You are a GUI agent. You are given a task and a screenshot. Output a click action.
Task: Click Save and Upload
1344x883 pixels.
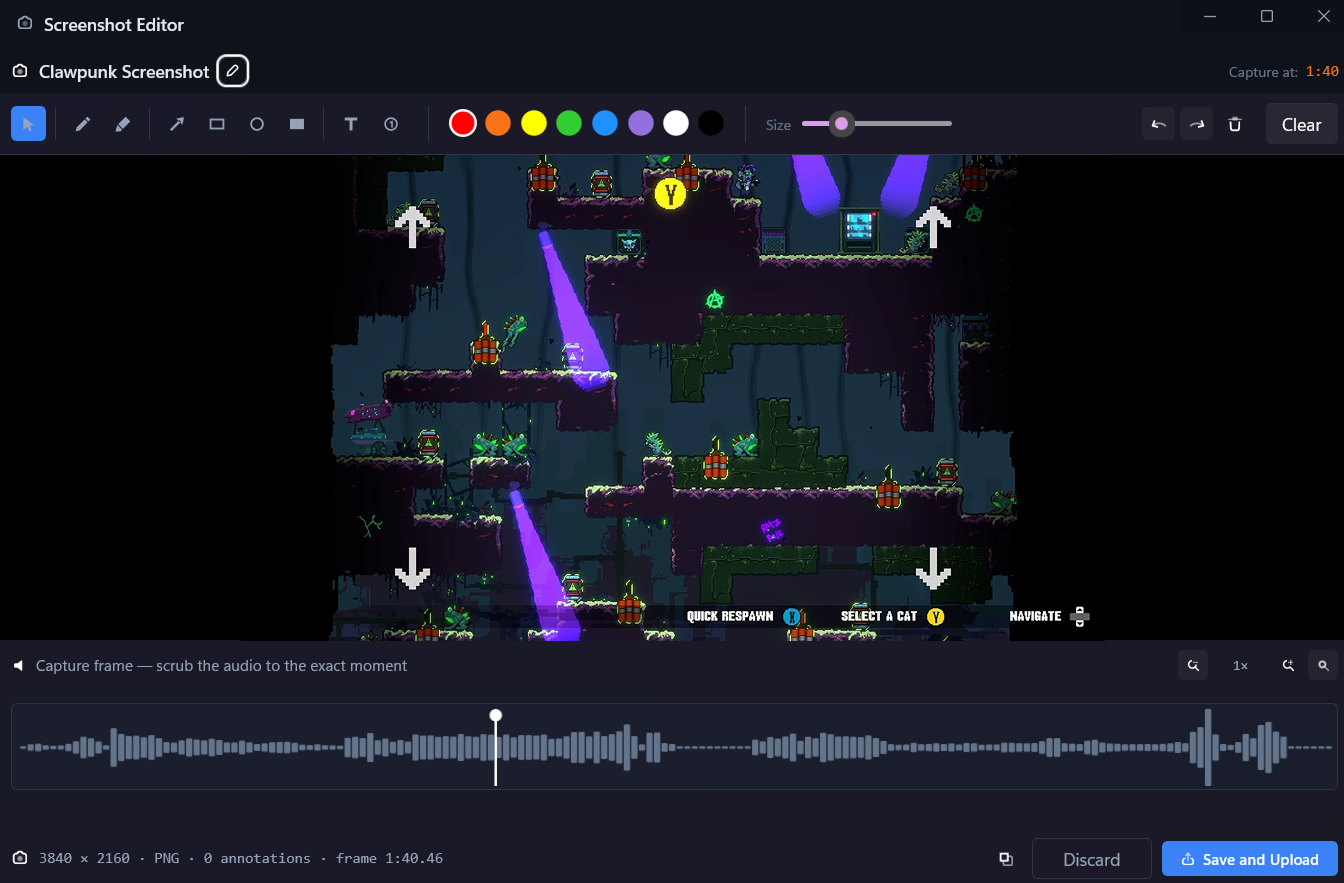click(x=1250, y=859)
